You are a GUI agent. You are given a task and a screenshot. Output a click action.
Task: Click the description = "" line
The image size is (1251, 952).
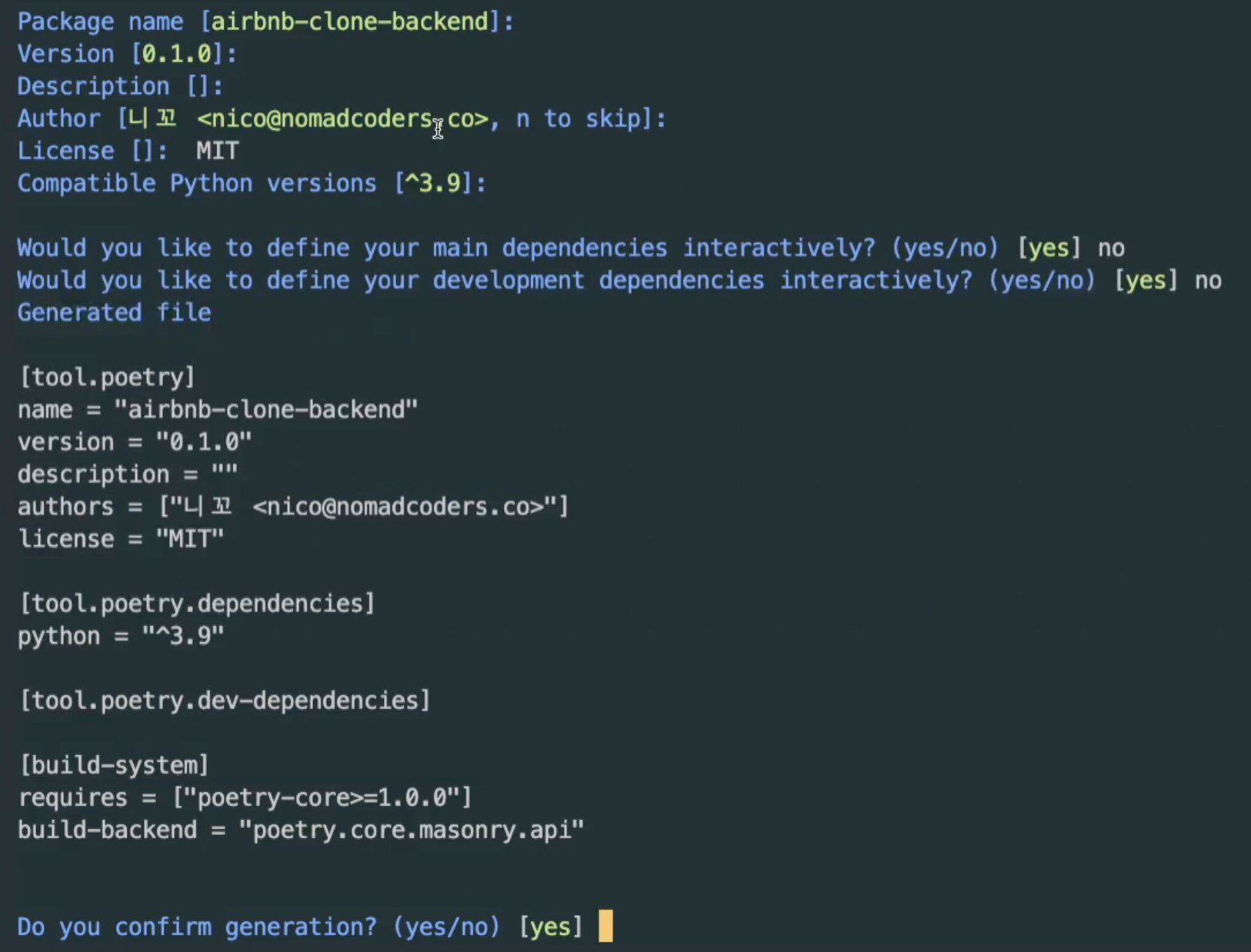(x=128, y=474)
